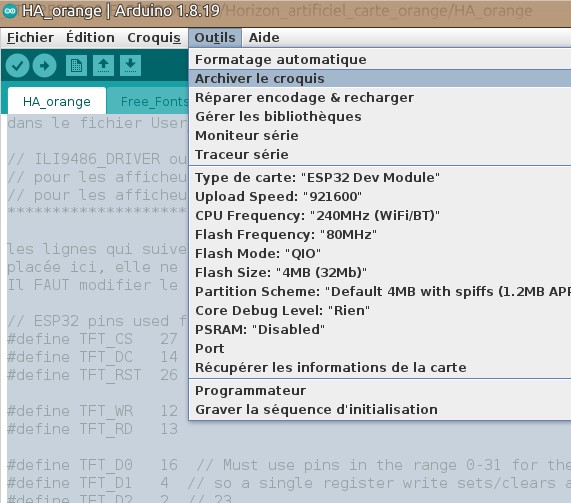
Task: Expand Flash Mode submenu
Action: tap(380, 253)
